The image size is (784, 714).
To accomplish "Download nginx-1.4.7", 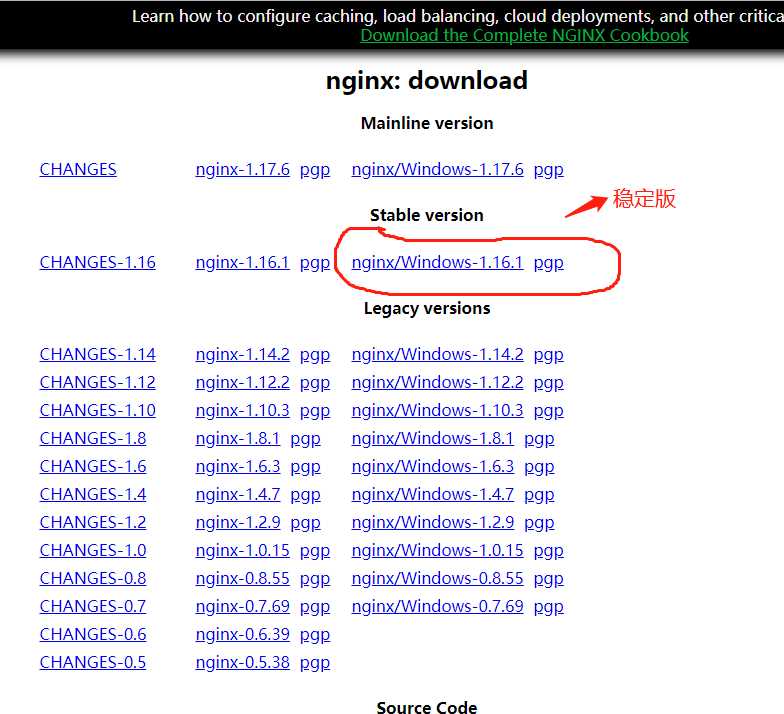I will click(x=238, y=494).
